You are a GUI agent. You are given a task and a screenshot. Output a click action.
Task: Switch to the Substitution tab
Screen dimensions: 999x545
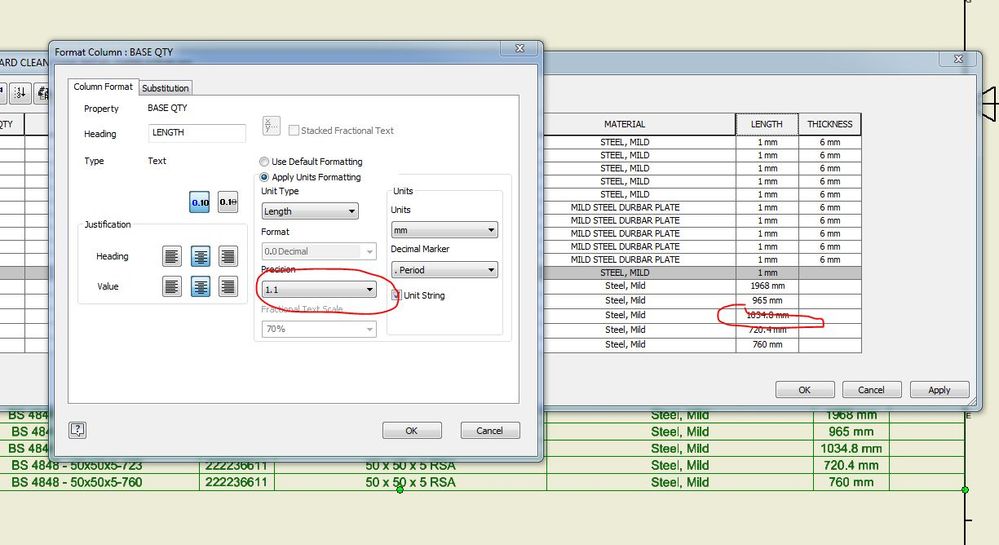tap(165, 88)
